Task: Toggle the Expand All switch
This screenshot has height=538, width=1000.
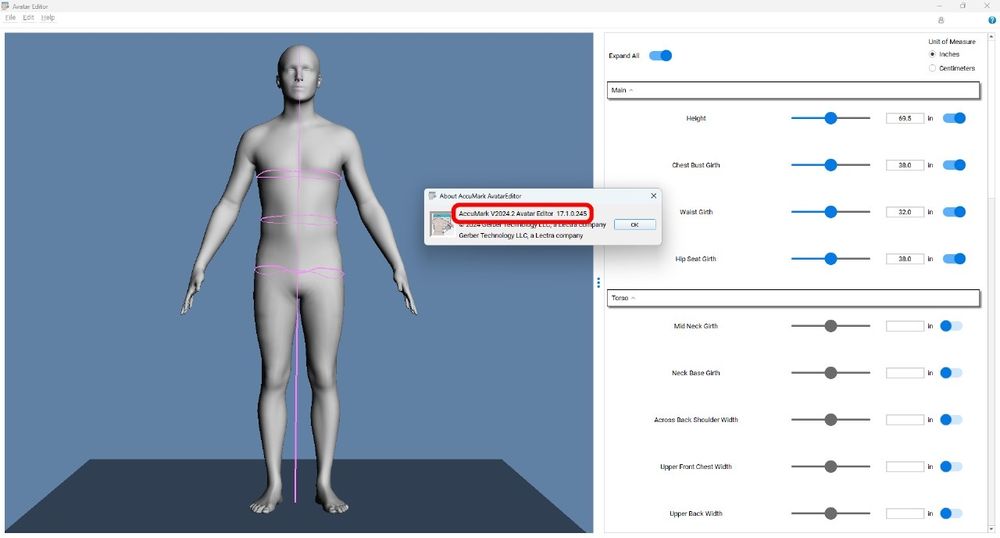Action: tap(660, 55)
